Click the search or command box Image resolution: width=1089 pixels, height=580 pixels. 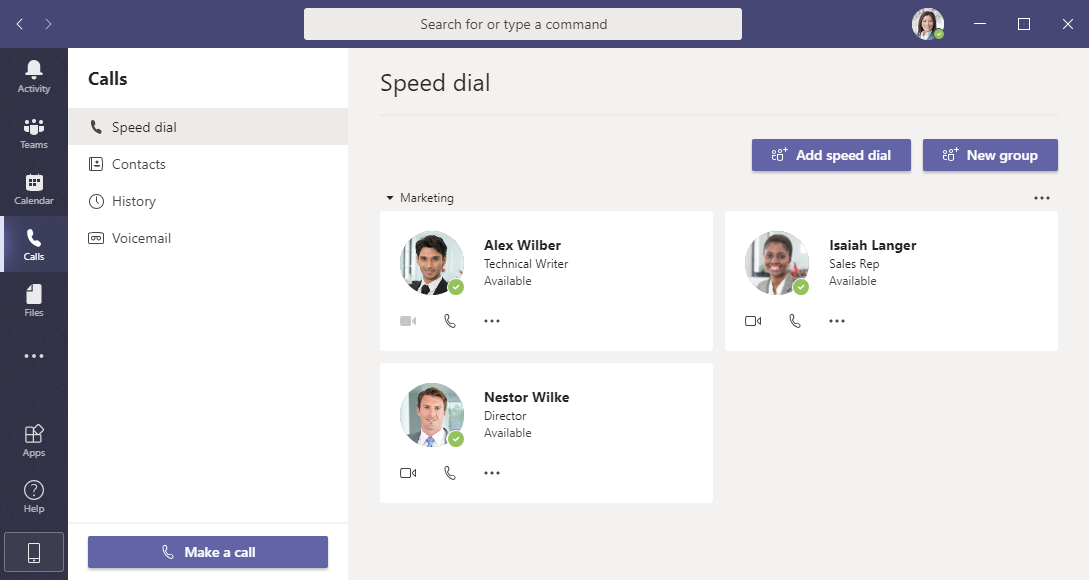point(523,24)
